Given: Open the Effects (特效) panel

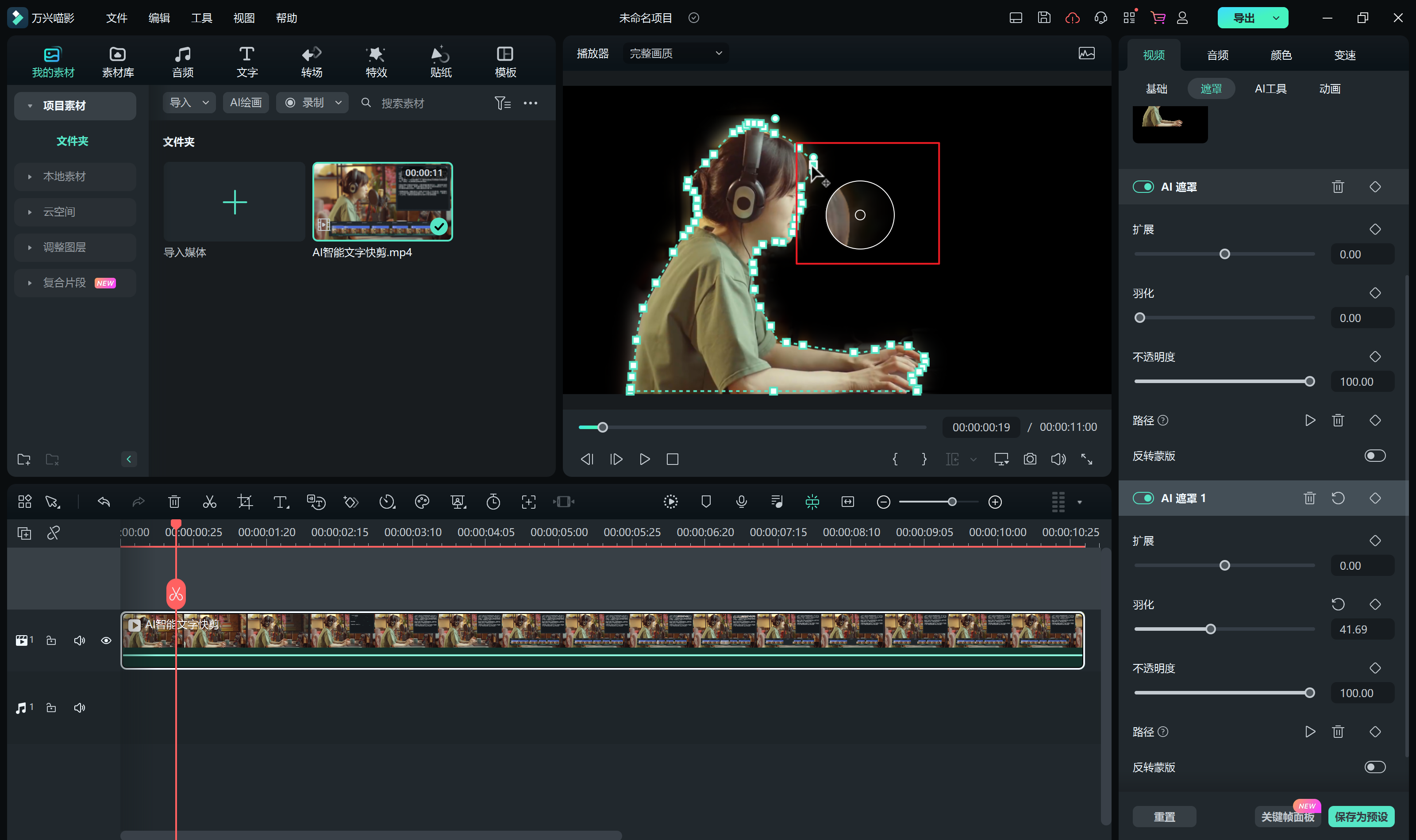Looking at the screenshot, I should pyautogui.click(x=376, y=61).
